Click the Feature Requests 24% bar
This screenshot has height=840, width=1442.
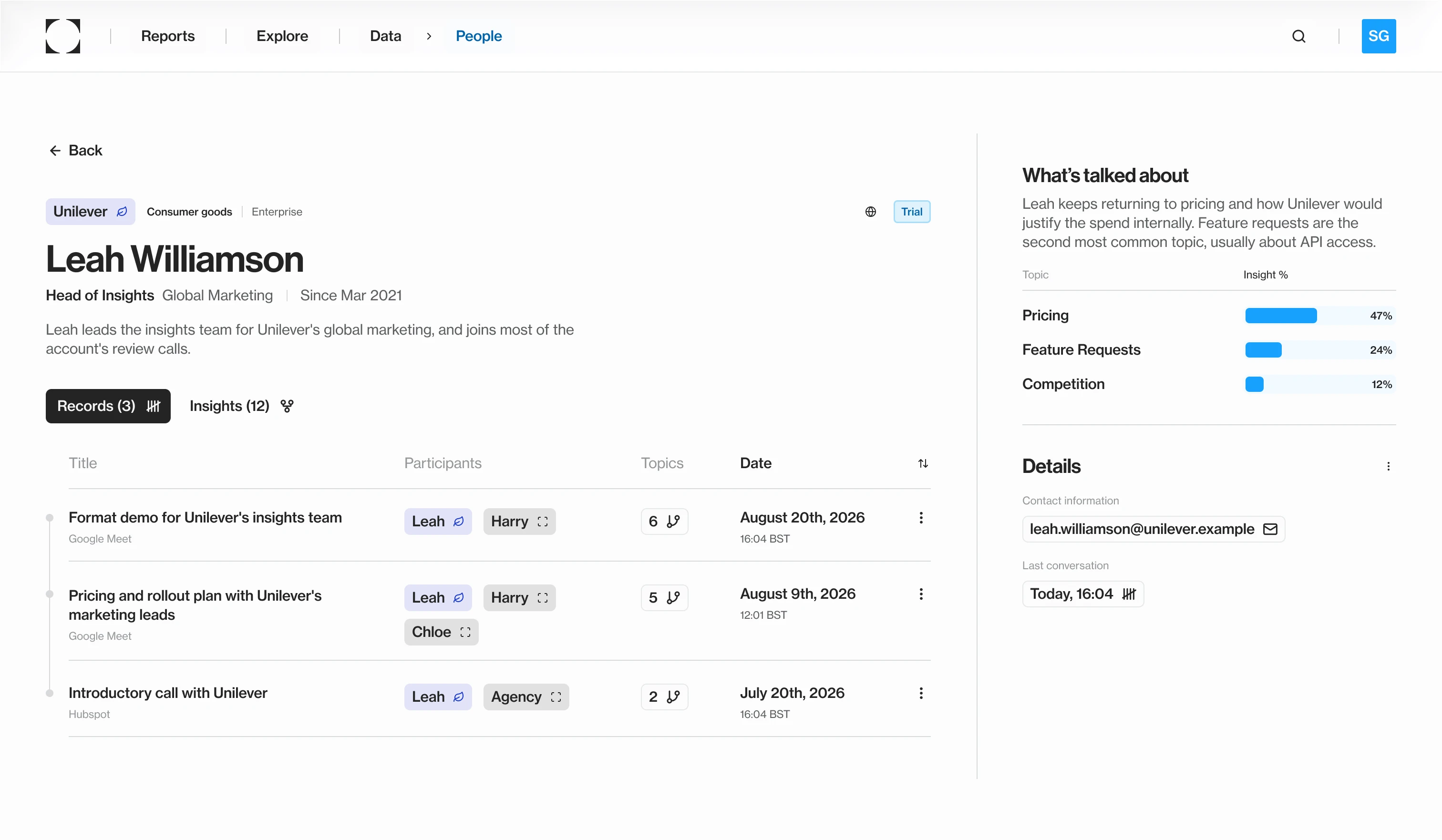1320,350
